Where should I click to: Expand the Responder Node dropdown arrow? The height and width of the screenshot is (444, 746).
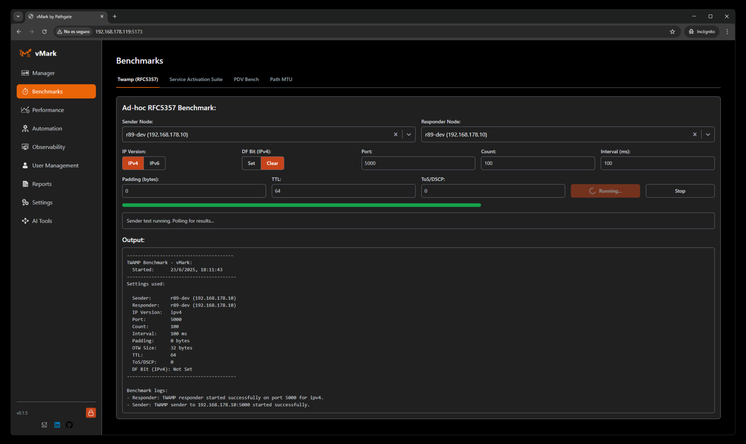(708, 135)
